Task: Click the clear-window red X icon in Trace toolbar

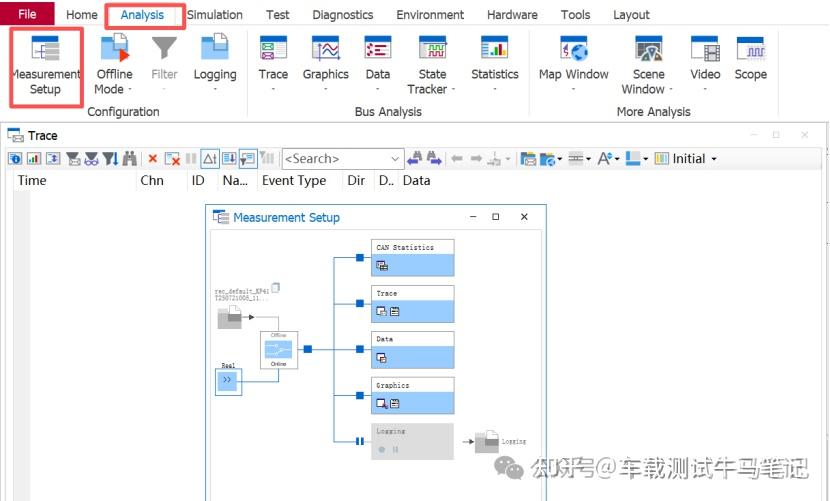Action: pyautogui.click(x=172, y=158)
